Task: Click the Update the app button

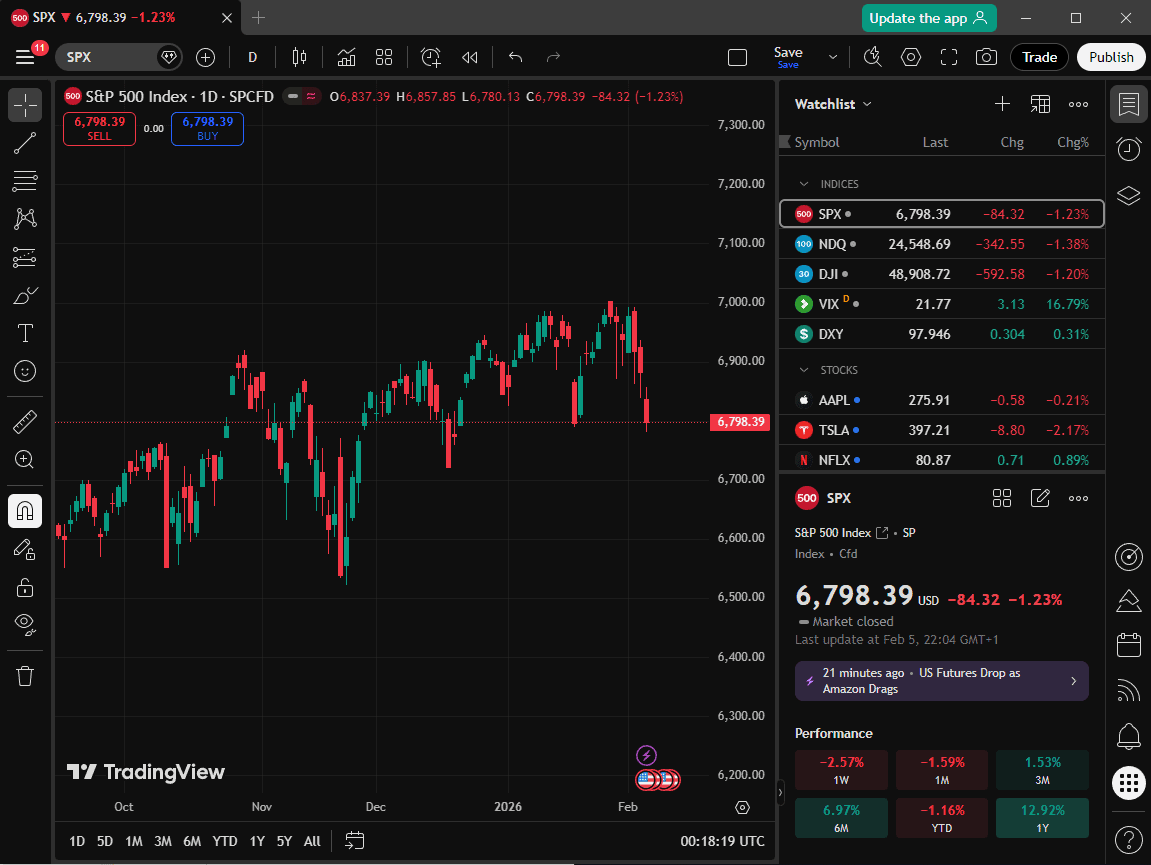Action: click(928, 18)
